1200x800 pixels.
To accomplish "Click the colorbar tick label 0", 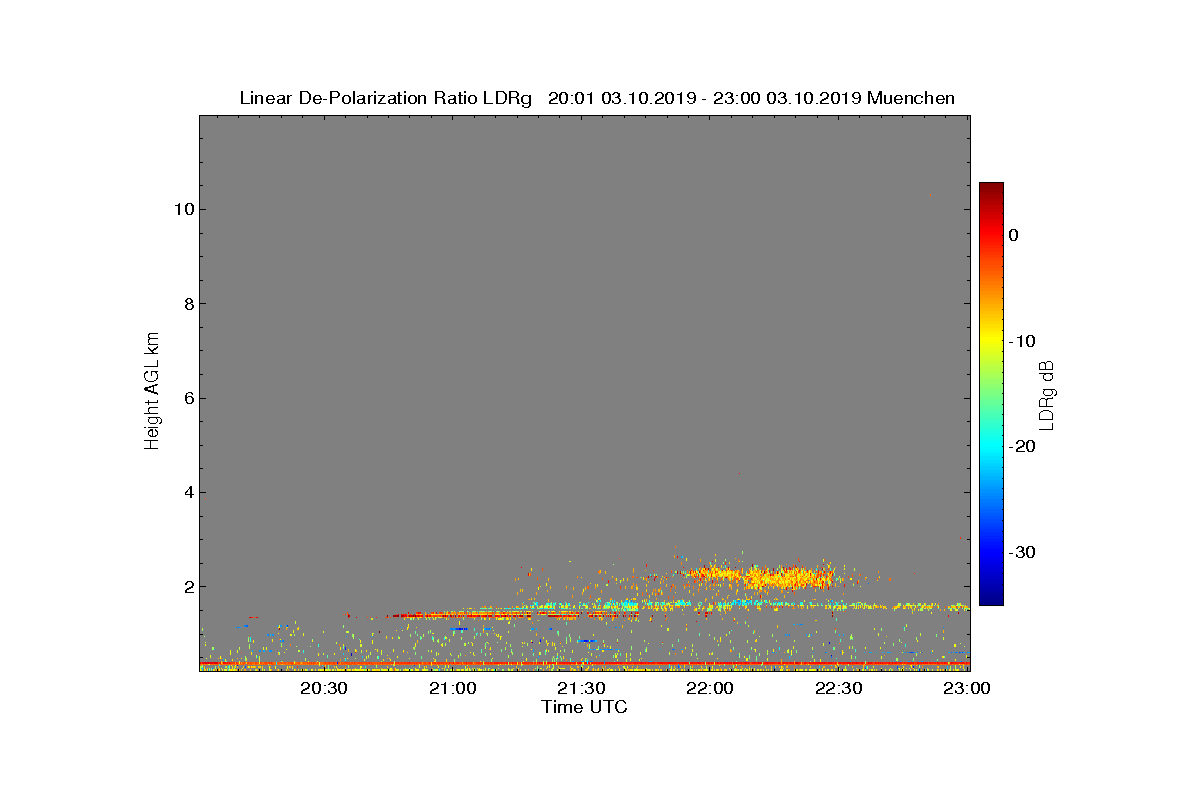I will pos(1014,235).
